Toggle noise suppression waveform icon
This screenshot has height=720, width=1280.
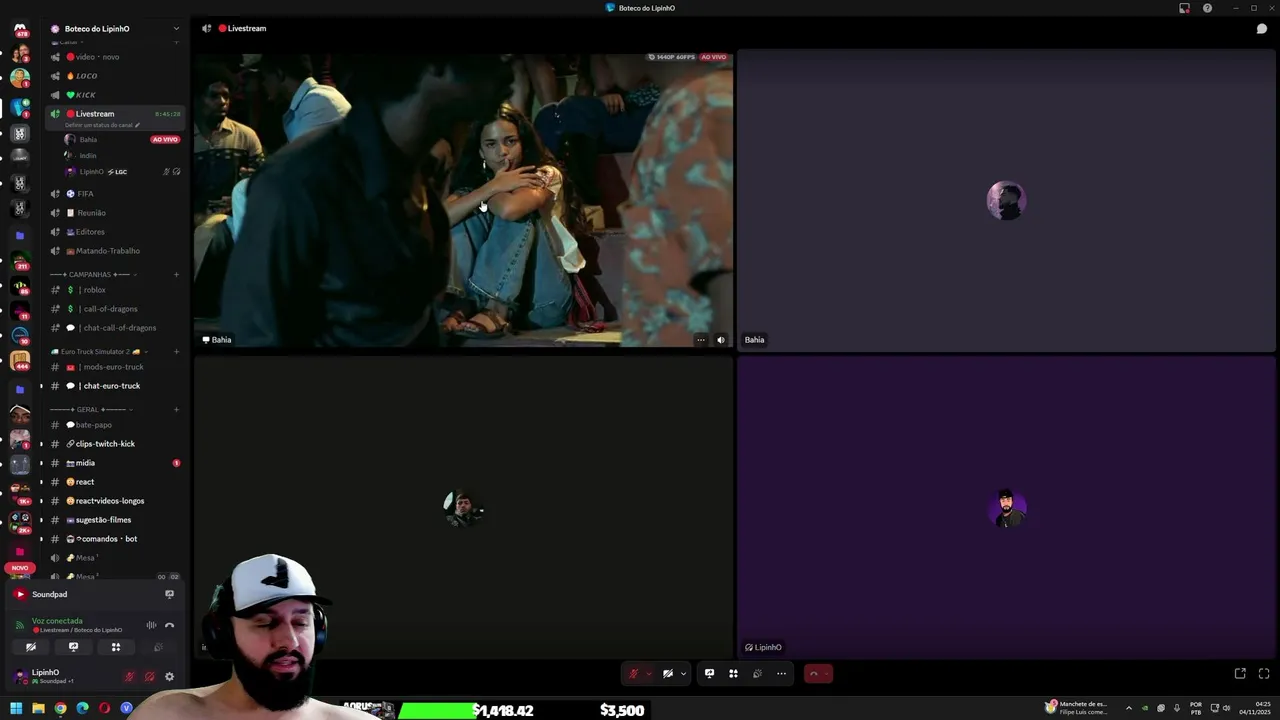point(151,625)
